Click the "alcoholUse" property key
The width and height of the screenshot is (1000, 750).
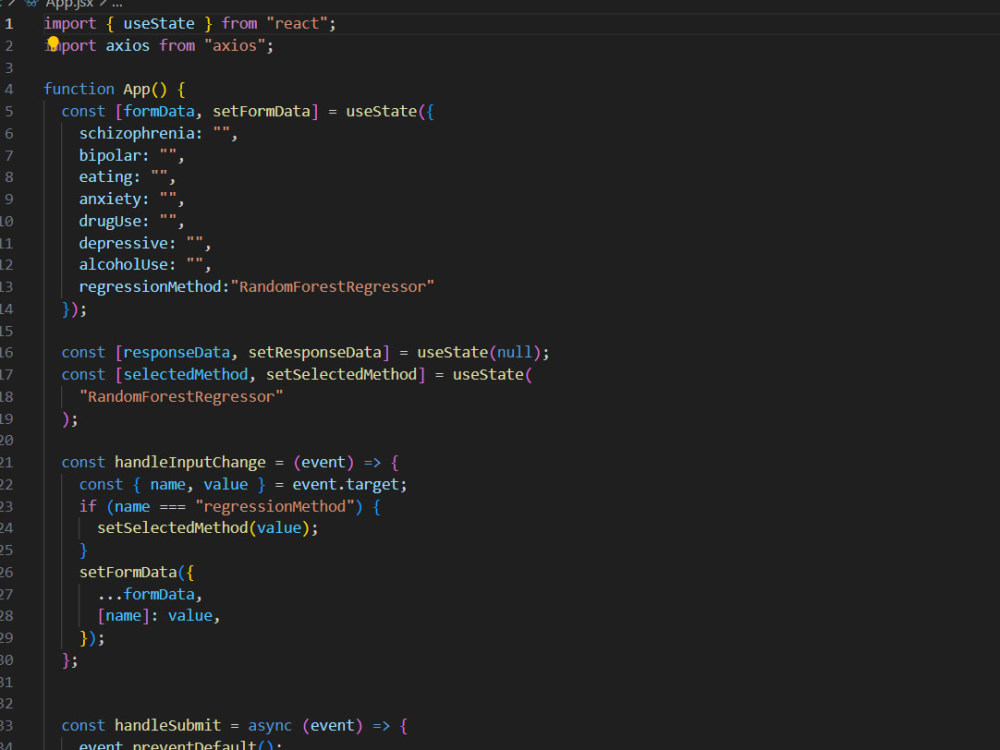coord(123,265)
